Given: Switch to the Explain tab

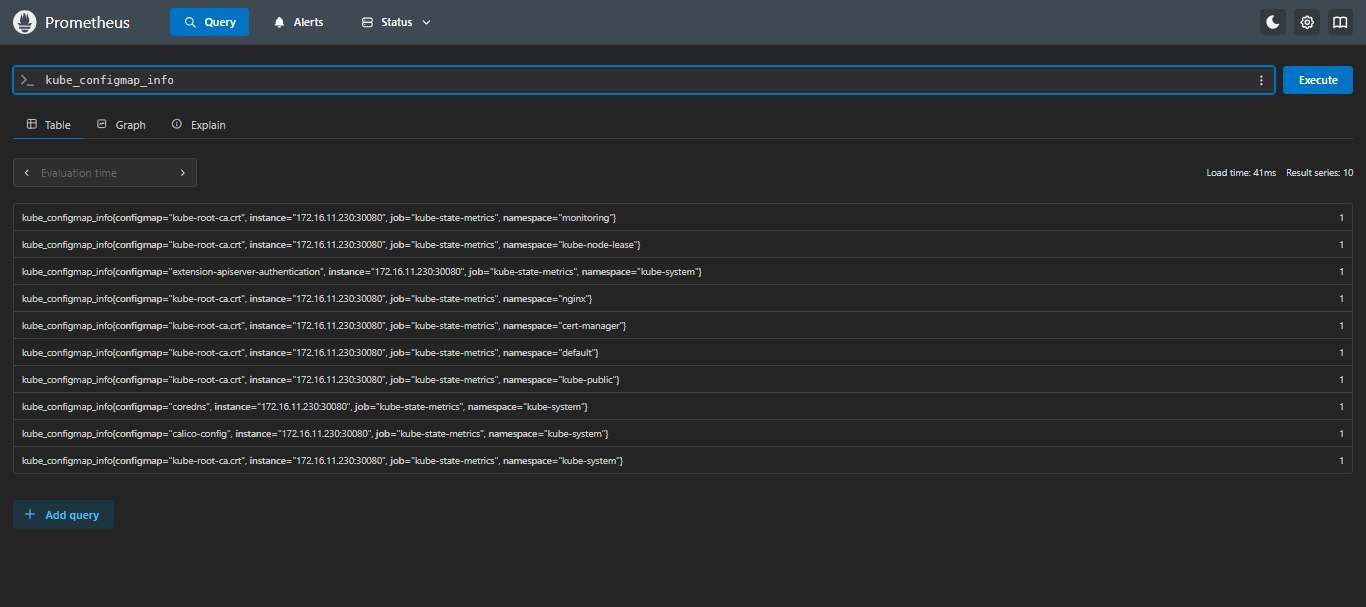Looking at the screenshot, I should [x=198, y=125].
